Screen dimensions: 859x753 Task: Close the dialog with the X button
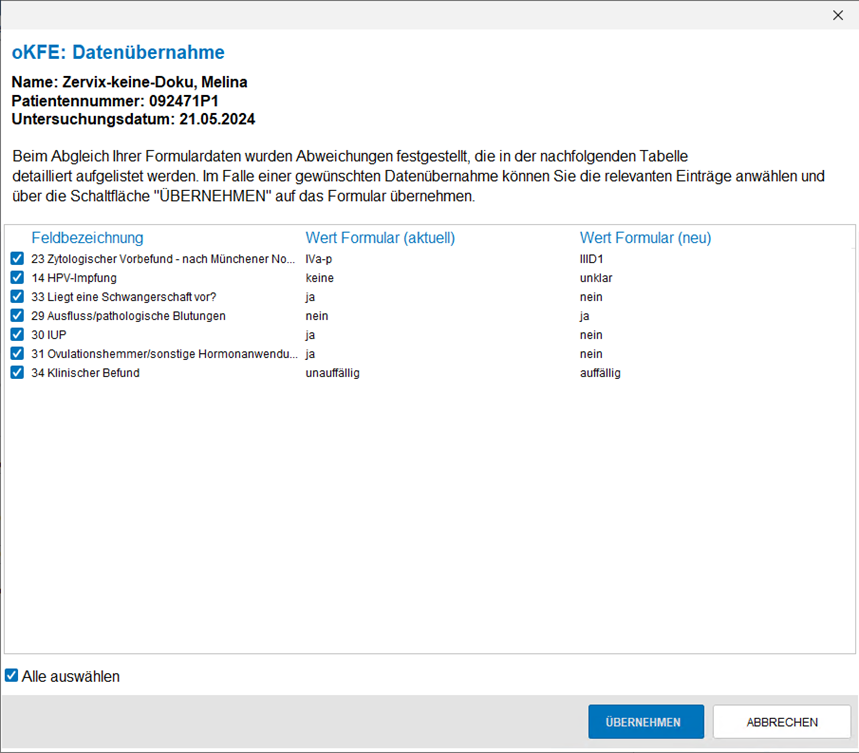click(x=838, y=15)
